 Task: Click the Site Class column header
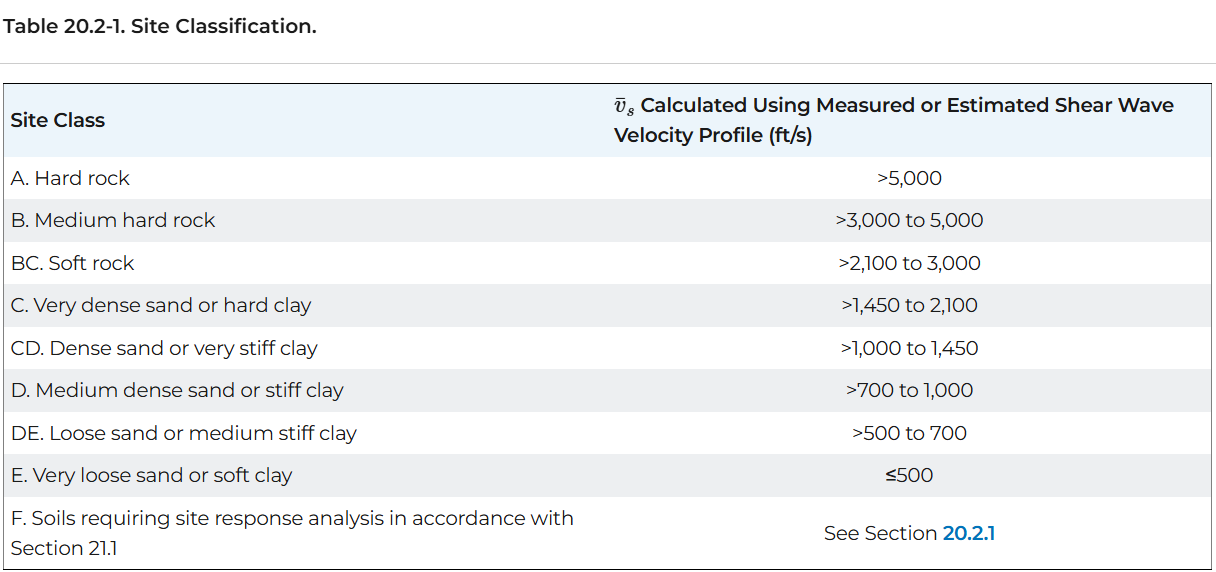pyautogui.click(x=58, y=120)
